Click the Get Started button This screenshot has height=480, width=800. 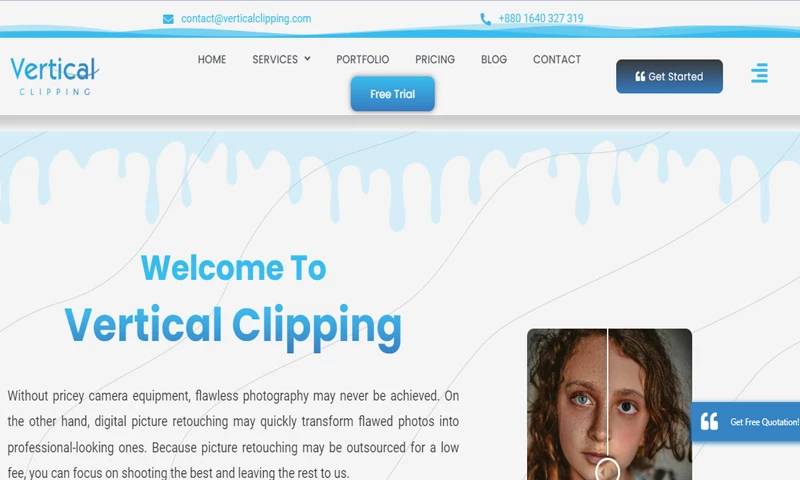coord(669,77)
